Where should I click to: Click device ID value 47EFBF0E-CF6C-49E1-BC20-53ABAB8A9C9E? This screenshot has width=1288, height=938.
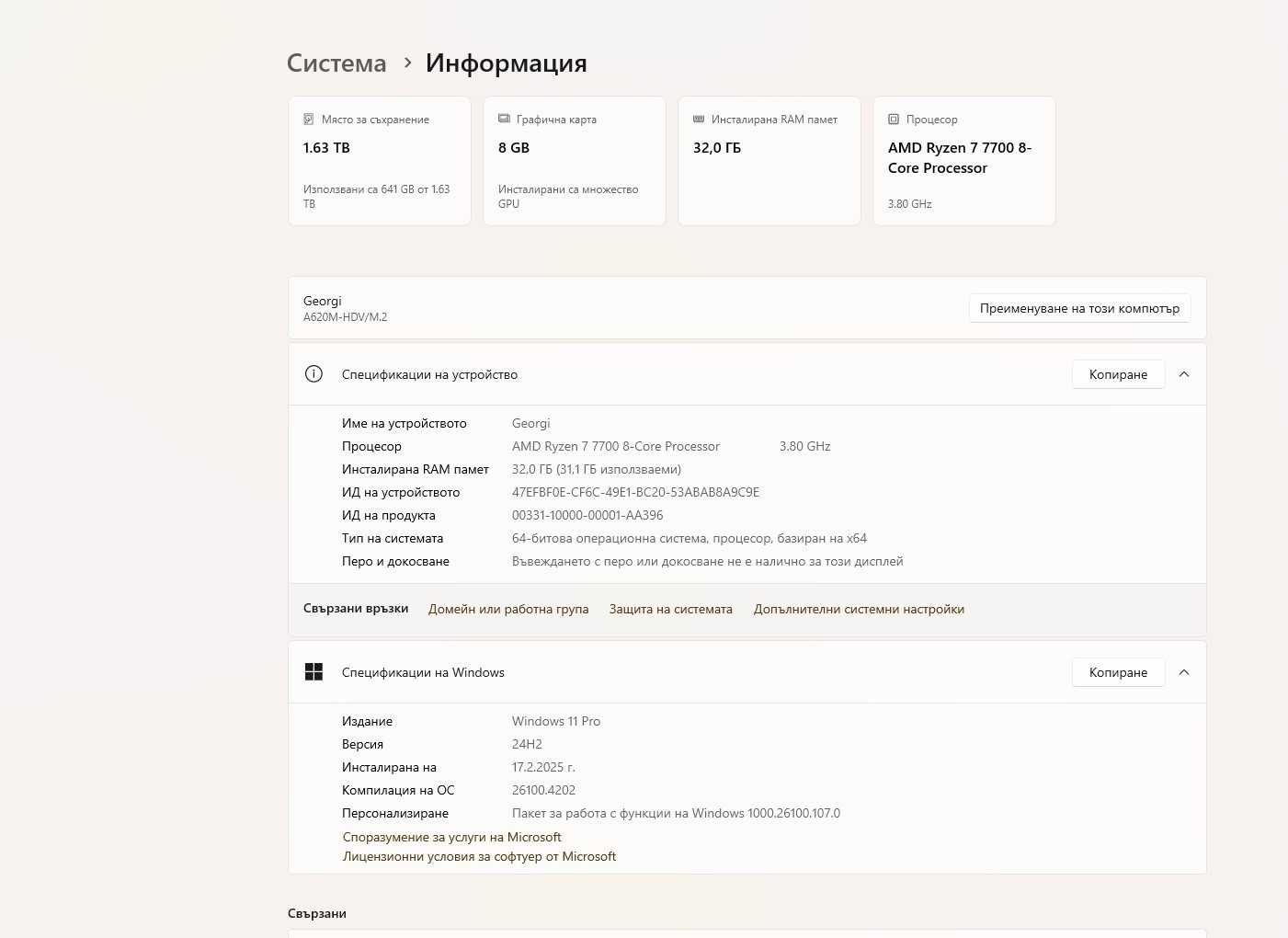click(635, 492)
